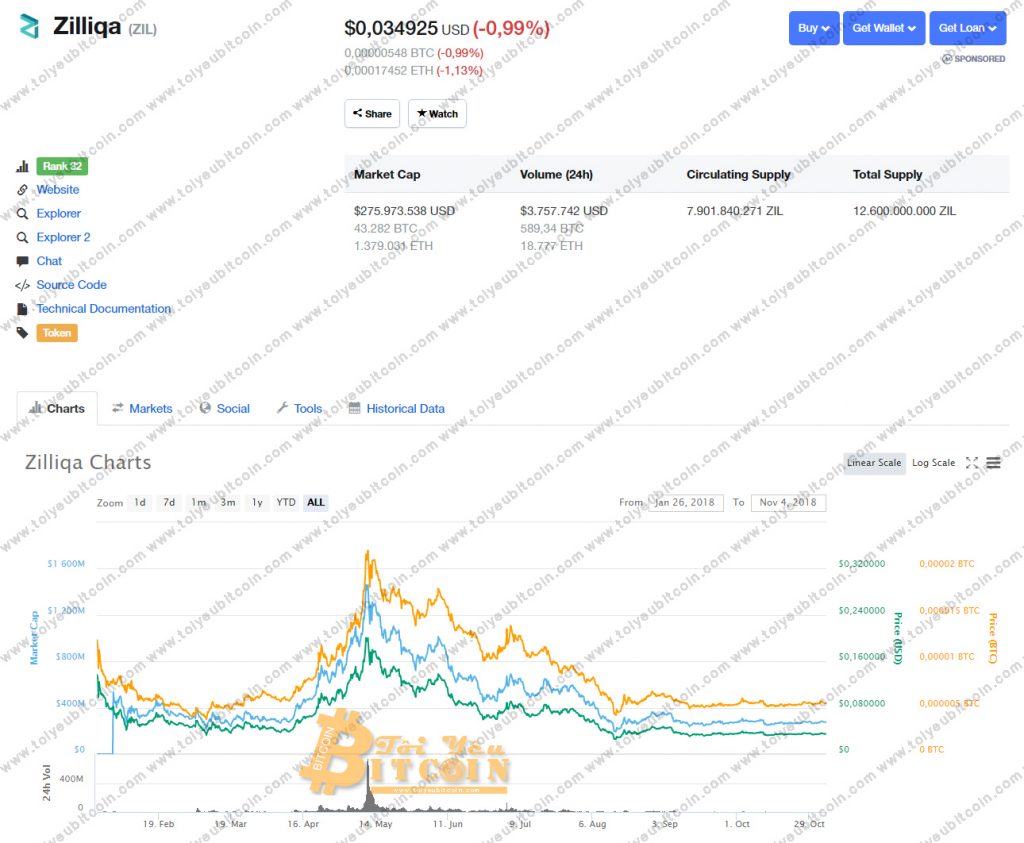
Task: Click the 14. May timeline label
Action: click(x=376, y=824)
